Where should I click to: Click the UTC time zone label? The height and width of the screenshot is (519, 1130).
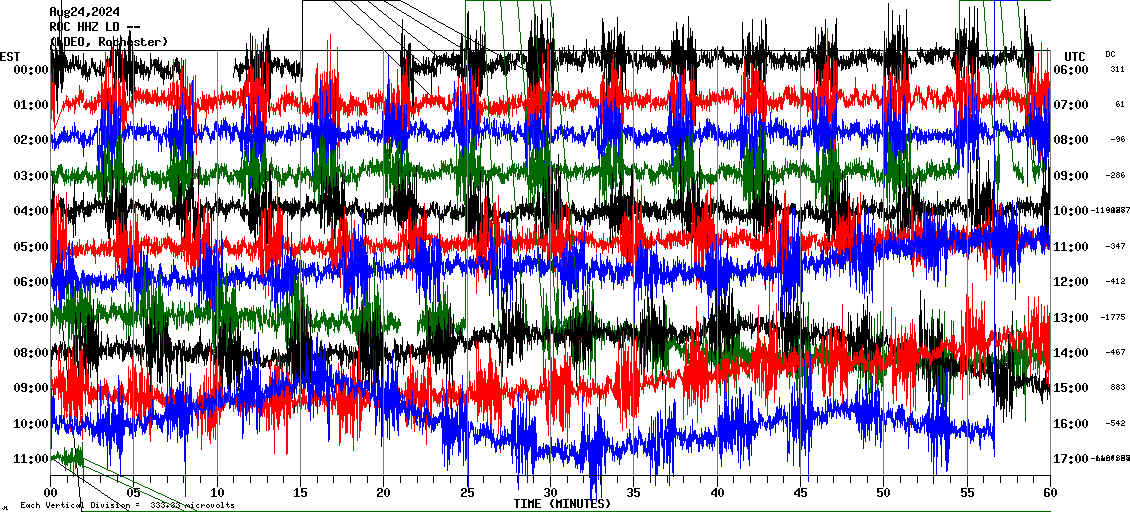tap(1074, 56)
